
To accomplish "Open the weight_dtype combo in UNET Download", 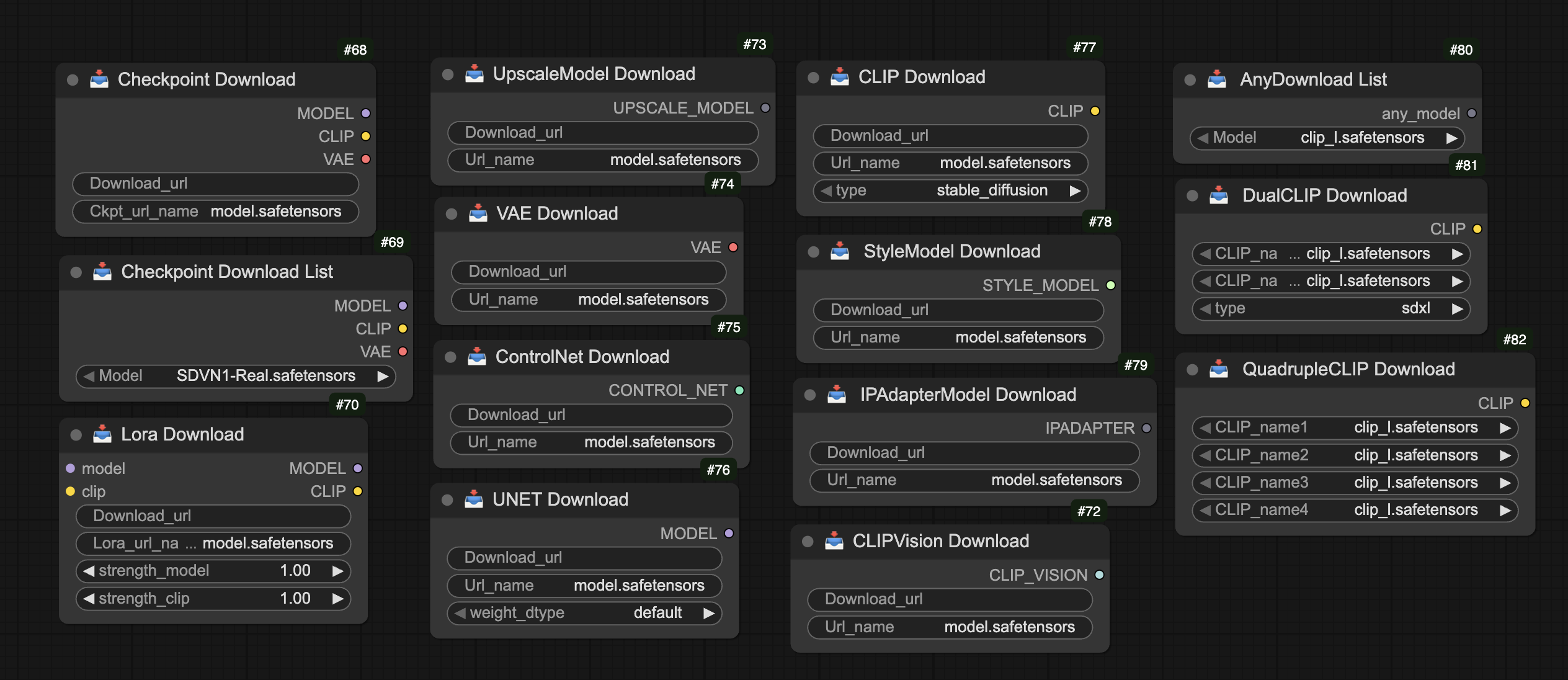I will tap(584, 613).
